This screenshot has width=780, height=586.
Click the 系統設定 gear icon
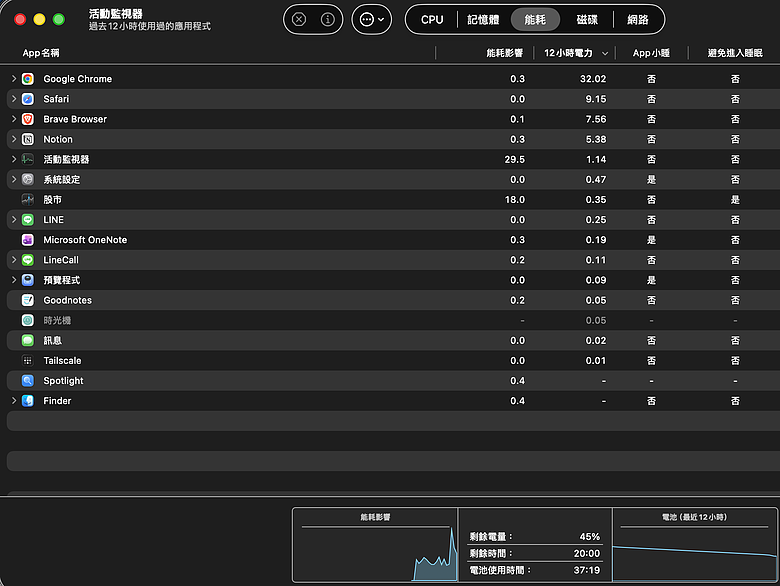(28, 180)
